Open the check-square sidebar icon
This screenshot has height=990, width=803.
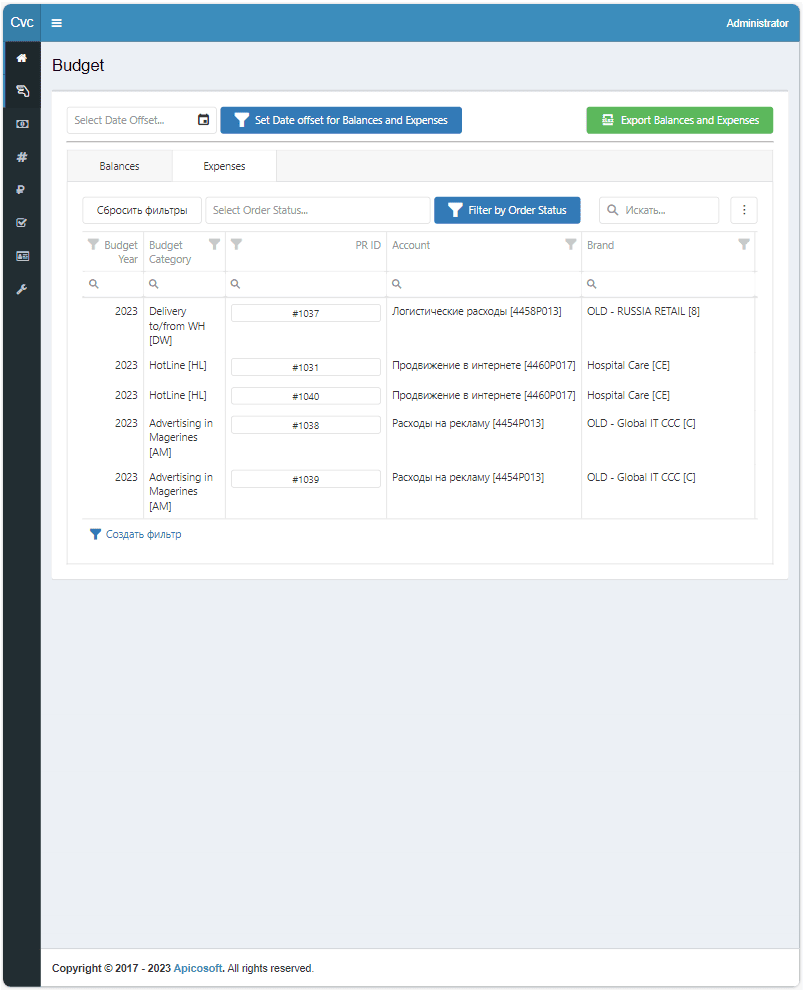(22, 223)
